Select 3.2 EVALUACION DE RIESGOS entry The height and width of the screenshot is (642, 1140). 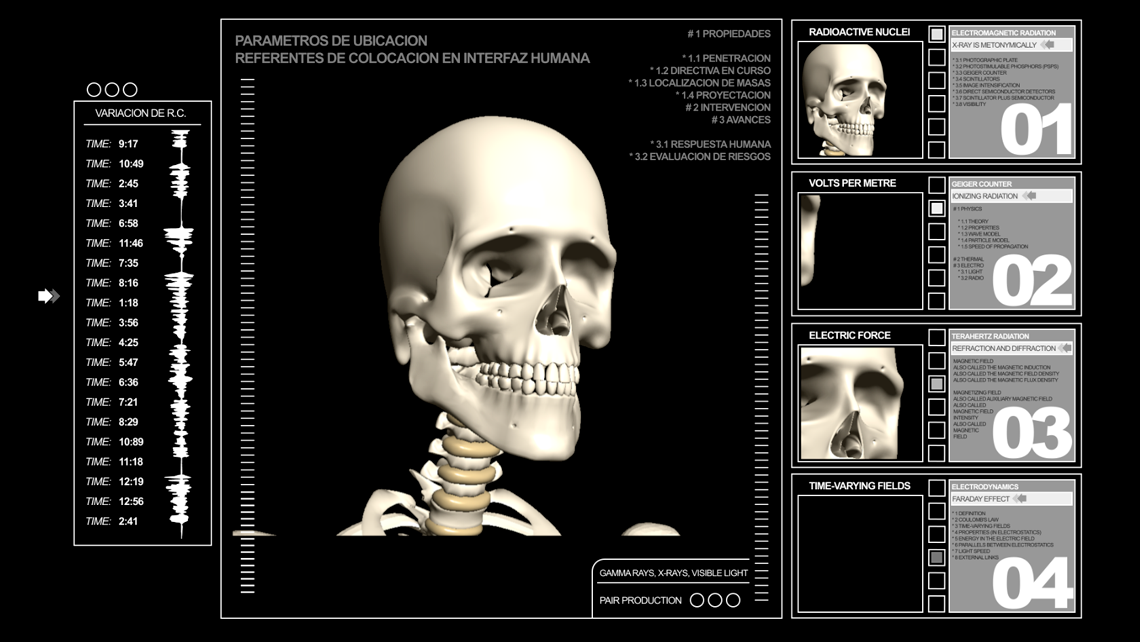(x=700, y=156)
